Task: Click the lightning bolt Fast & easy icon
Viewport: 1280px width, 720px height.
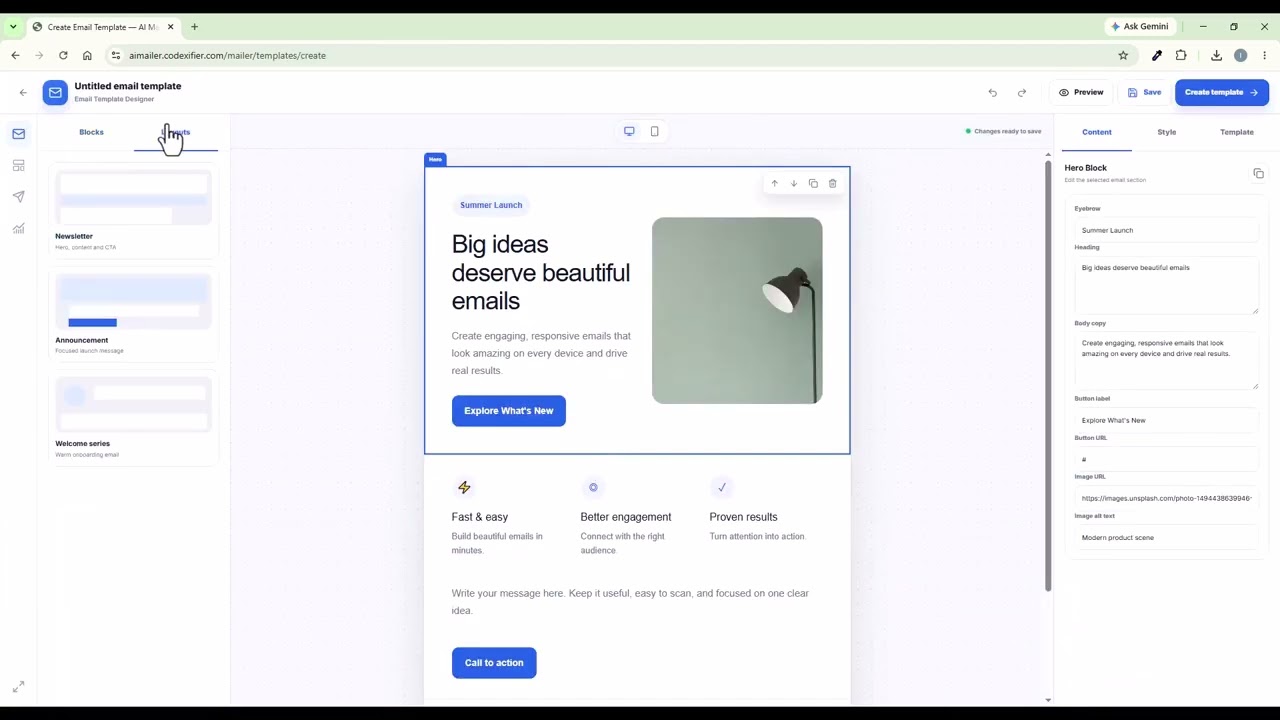Action: pos(464,487)
